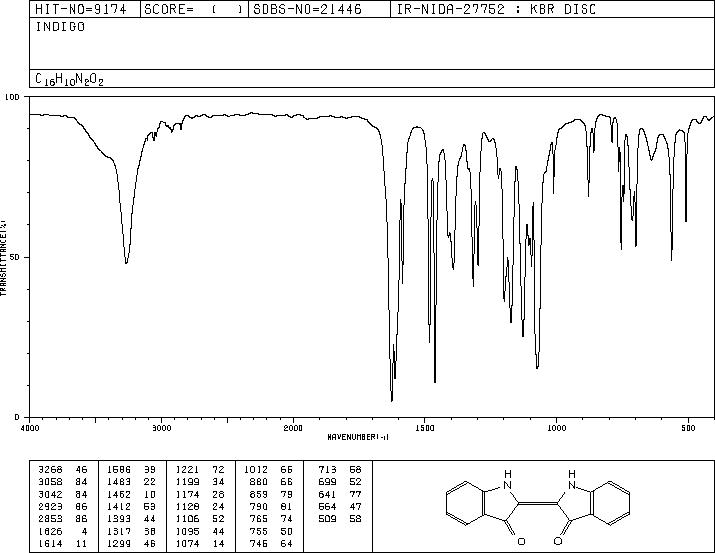Select peak value 880 in the table
The width and height of the screenshot is (715, 553).
click(x=258, y=482)
